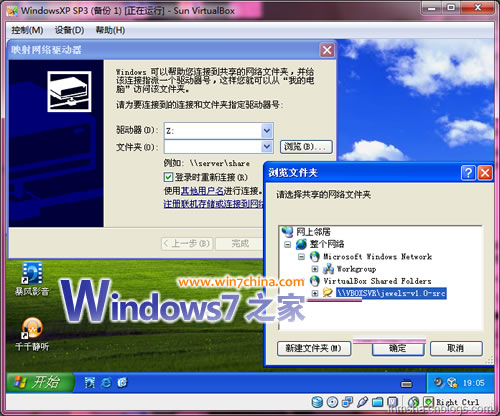Click the network adapter status icon
The height and width of the screenshot is (416, 500).
click(347, 402)
